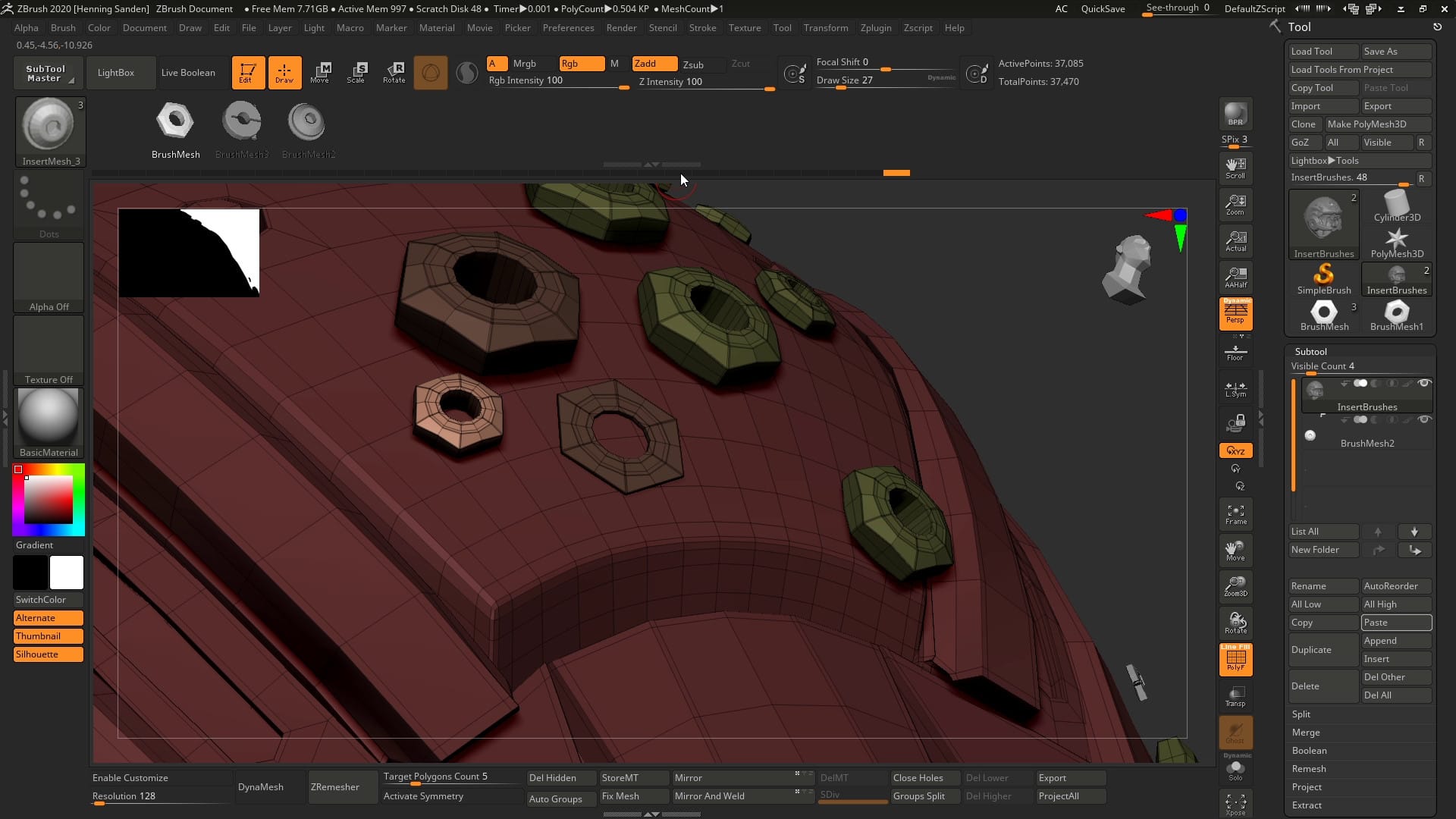The width and height of the screenshot is (1456, 819).
Task: Select the white secondary color swatch
Action: point(67,573)
